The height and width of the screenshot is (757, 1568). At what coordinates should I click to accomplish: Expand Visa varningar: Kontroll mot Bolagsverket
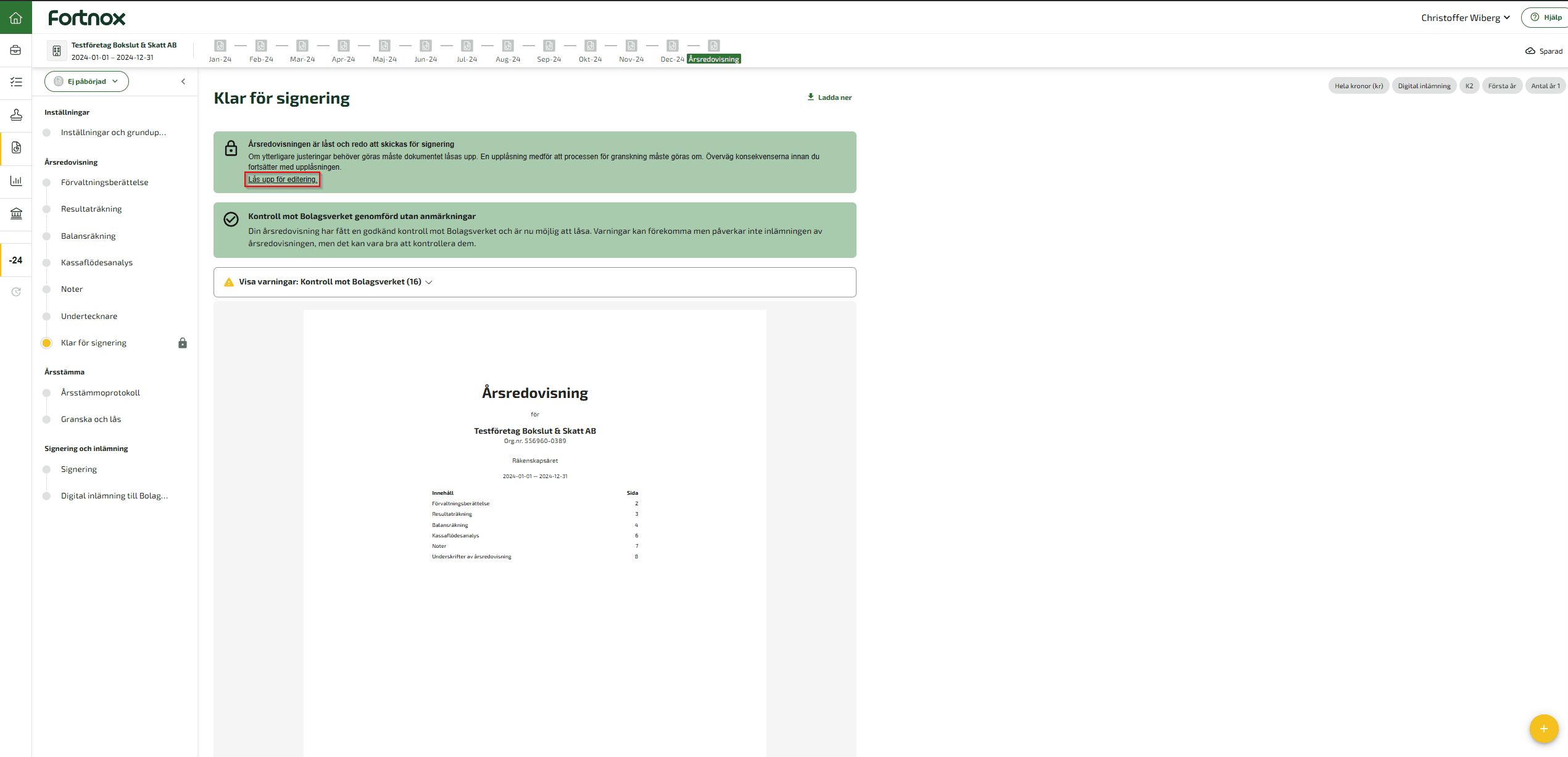point(534,282)
